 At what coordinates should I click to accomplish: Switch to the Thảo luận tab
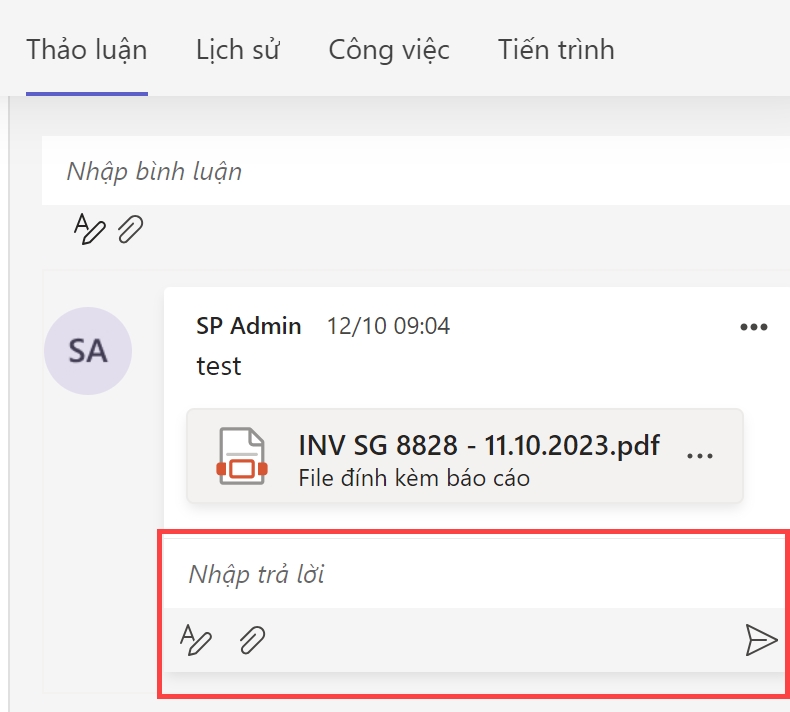pos(87,50)
